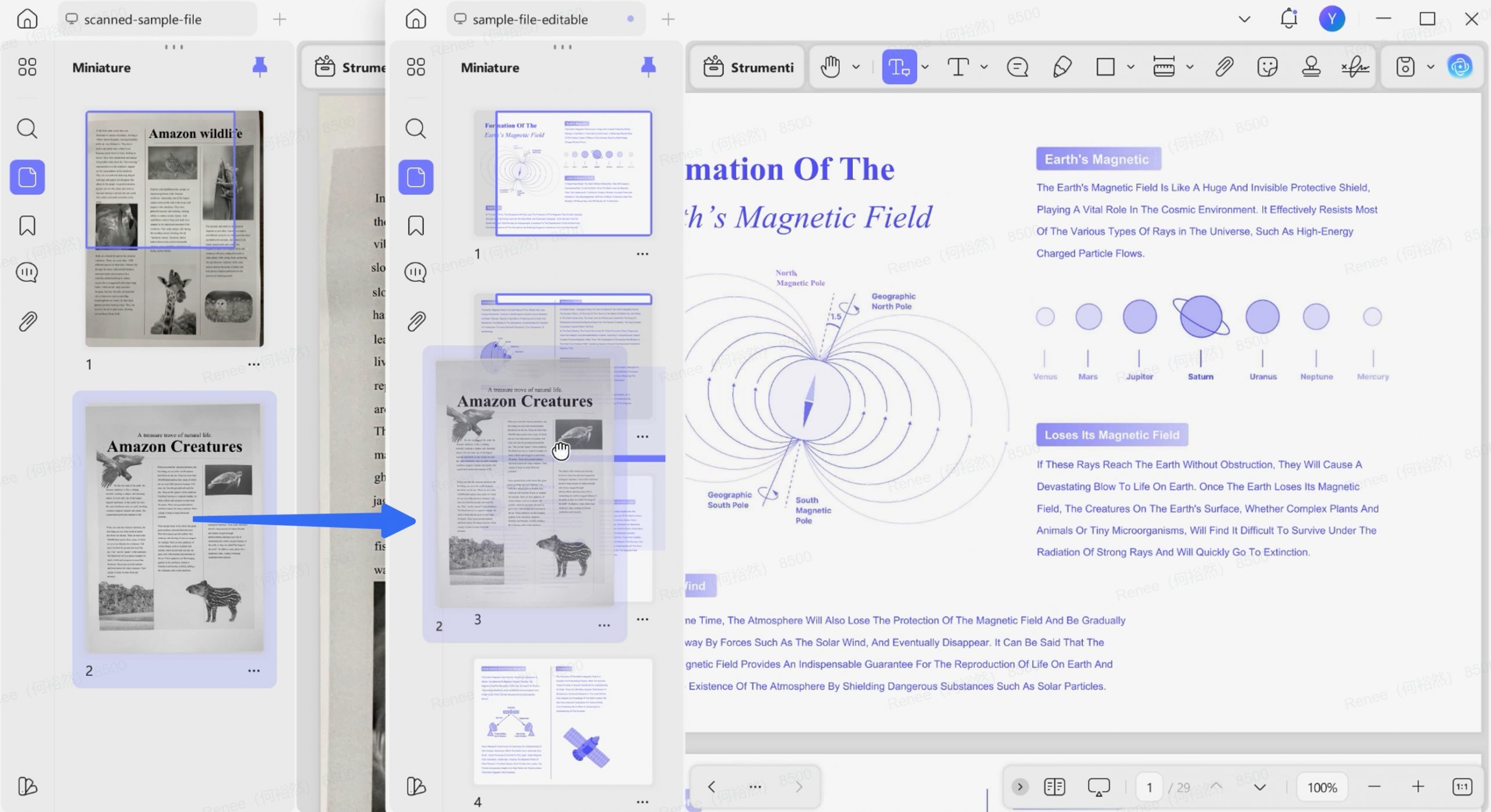Click the attachment paperclip tool in toolbar
Viewport: 1491px width, 812px height.
click(x=1224, y=68)
